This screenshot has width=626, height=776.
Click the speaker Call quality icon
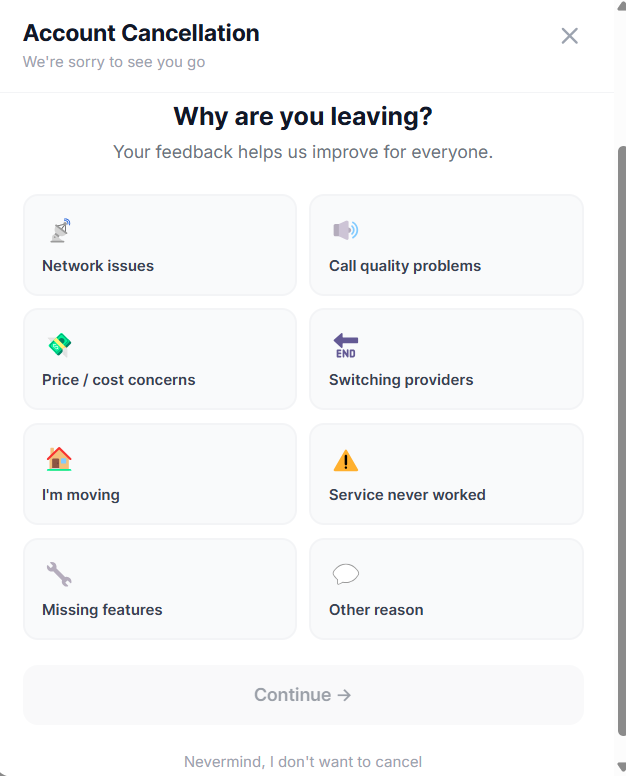[x=345, y=231]
